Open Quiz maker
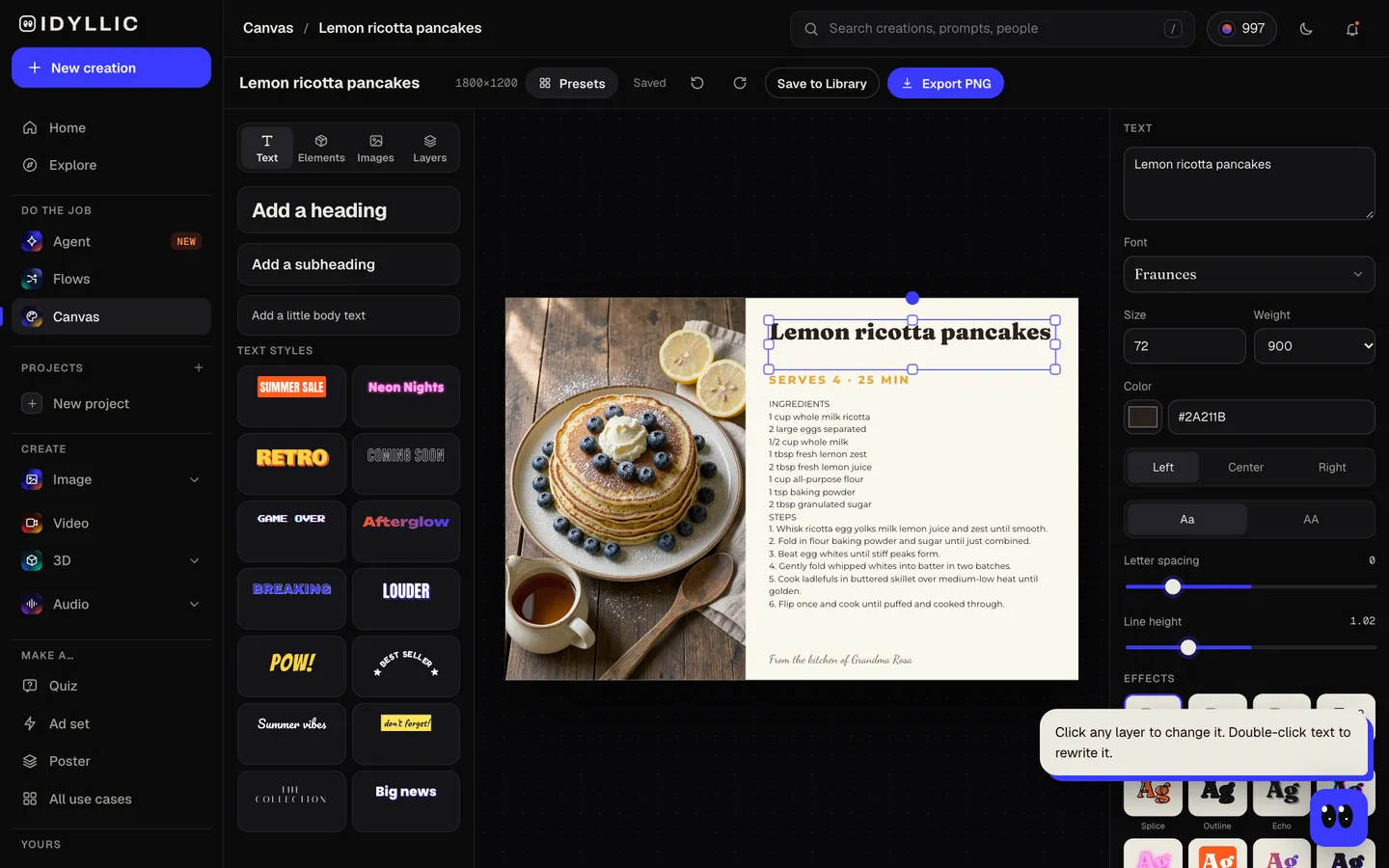 [x=111, y=686]
